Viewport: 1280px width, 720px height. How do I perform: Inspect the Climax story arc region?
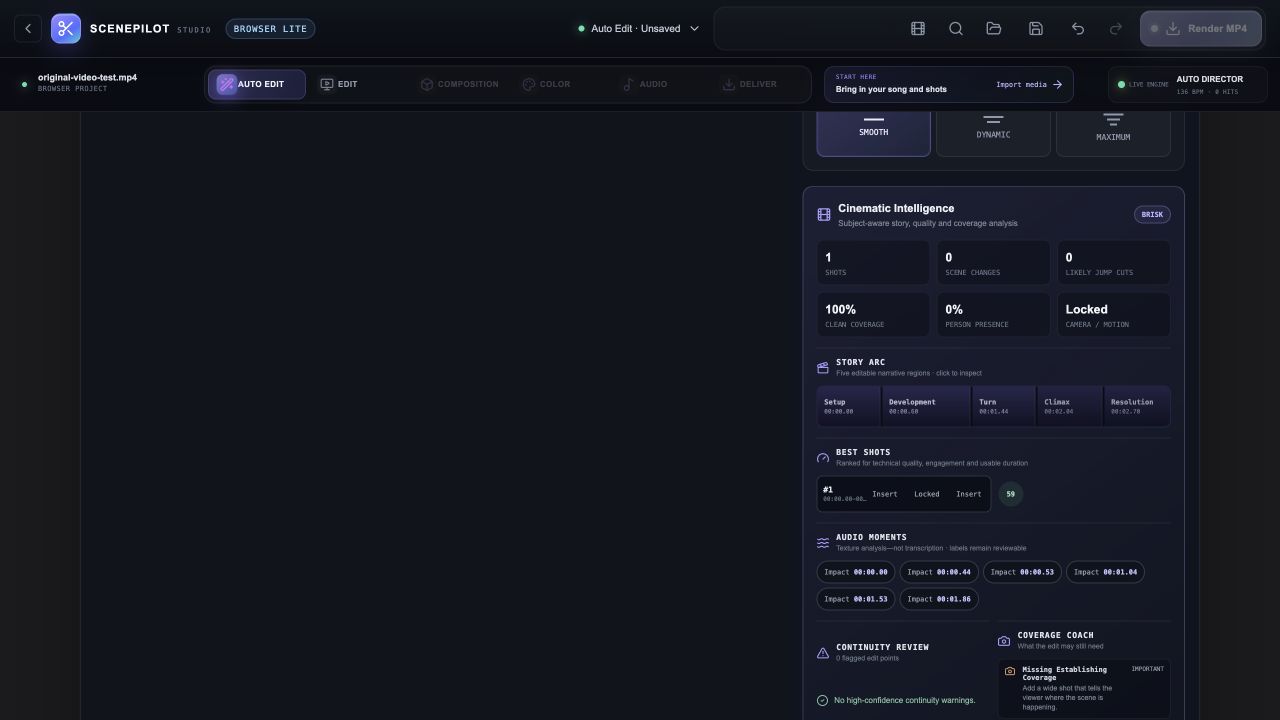point(1070,406)
